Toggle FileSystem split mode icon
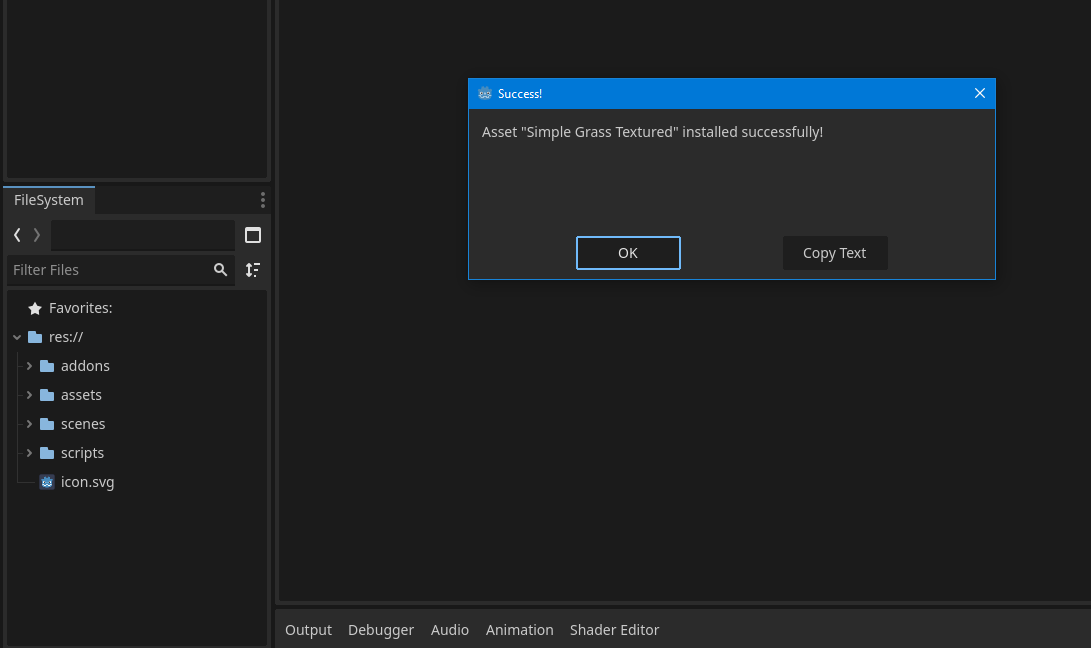Screen dimensions: 1091x648 (x=253, y=235)
